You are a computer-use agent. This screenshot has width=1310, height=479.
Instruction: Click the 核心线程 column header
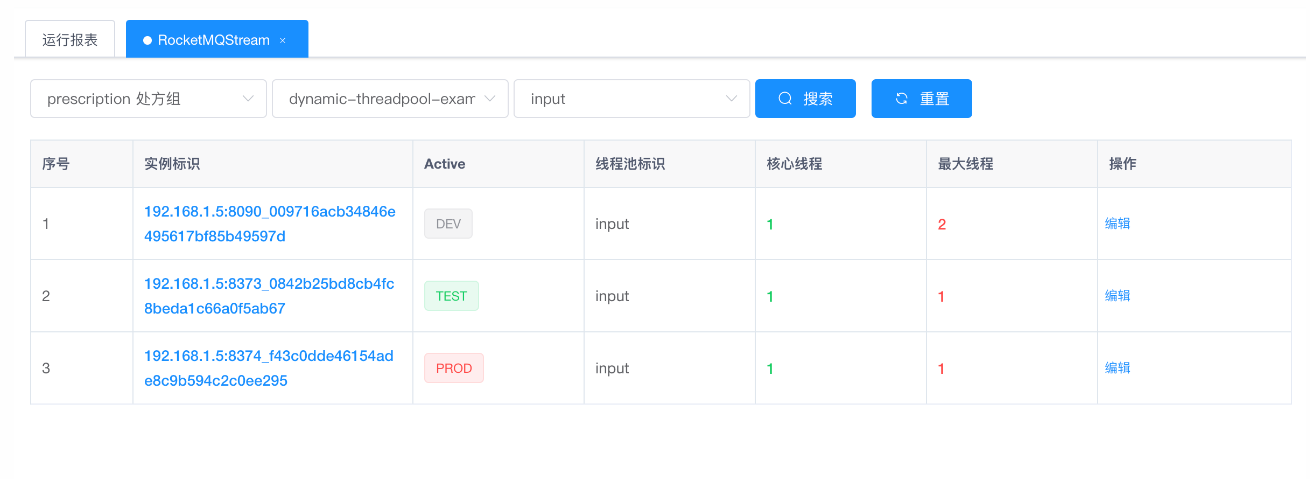[794, 164]
